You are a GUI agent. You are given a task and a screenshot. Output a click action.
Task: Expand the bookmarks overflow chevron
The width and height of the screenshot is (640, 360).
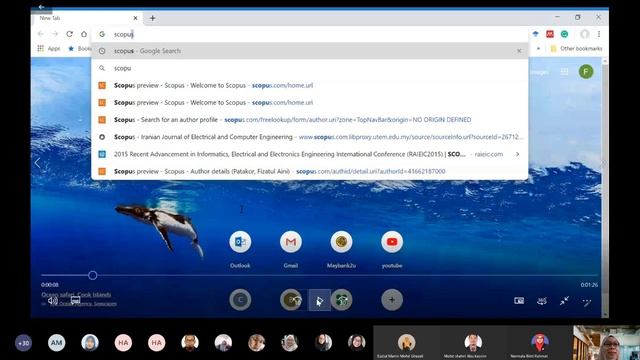[x=538, y=48]
